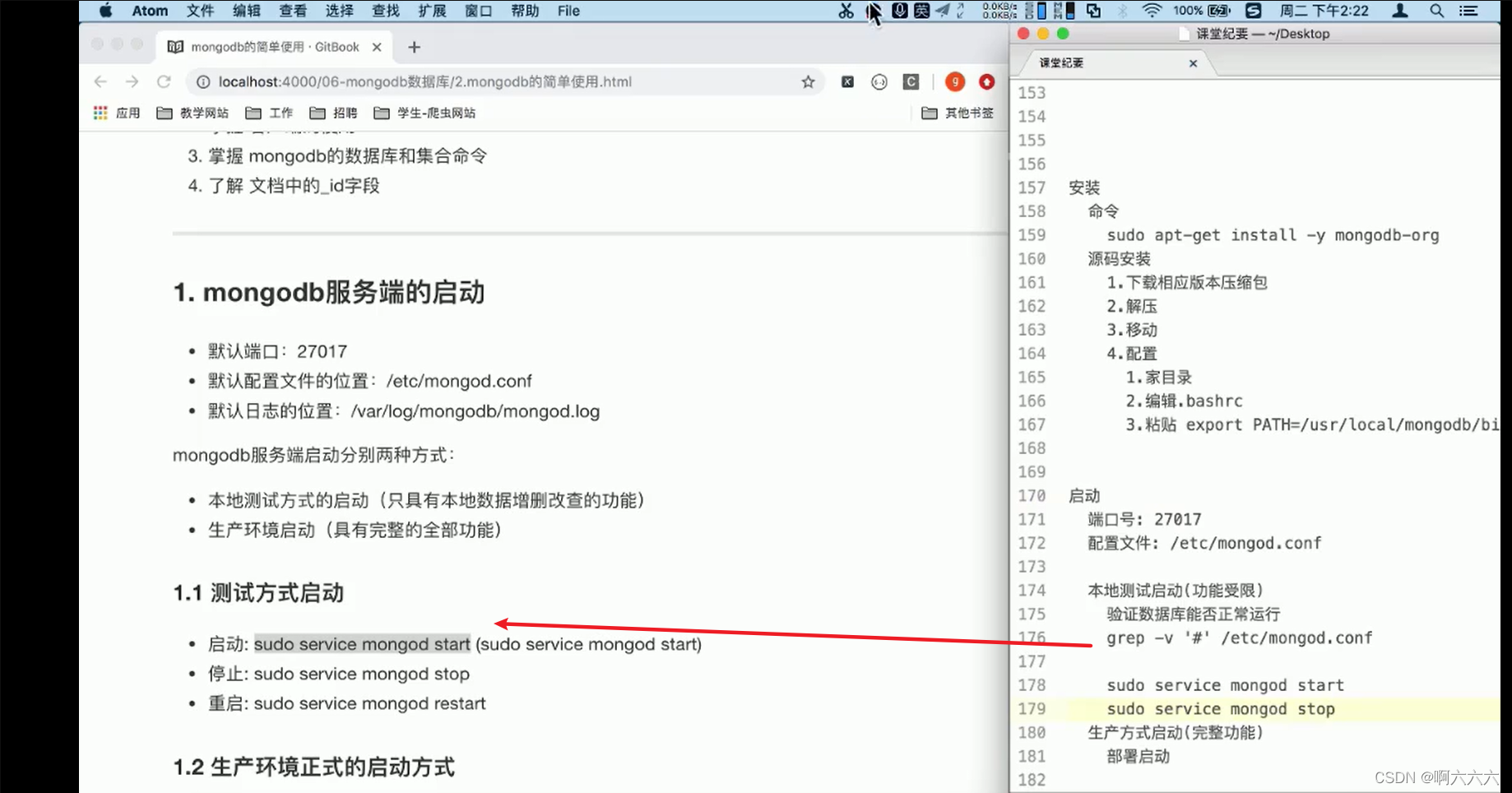
Task: Open the 其他书签 bookmarks folder
Action: pyautogui.click(x=958, y=113)
